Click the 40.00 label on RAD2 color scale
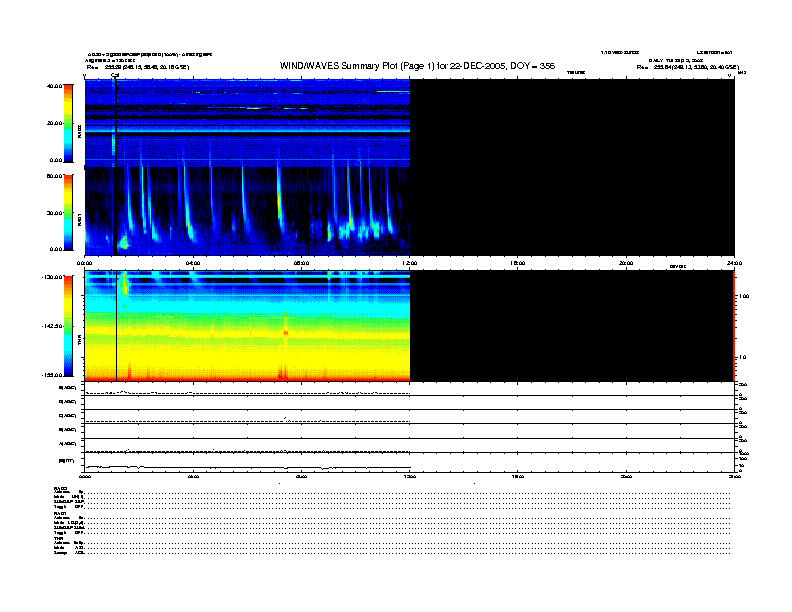This screenshot has height=612, width=792. point(54,86)
